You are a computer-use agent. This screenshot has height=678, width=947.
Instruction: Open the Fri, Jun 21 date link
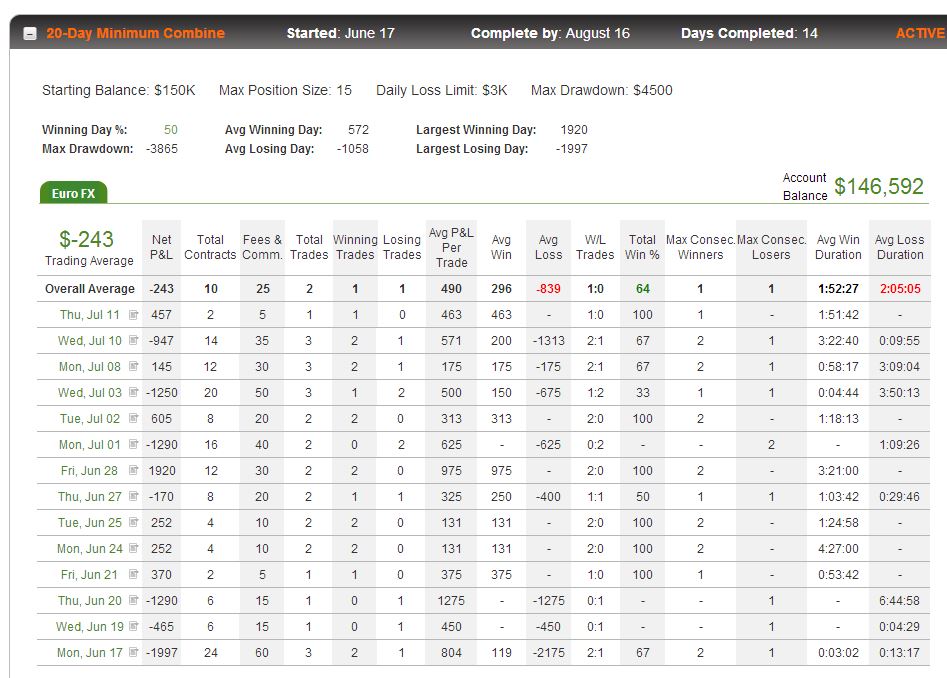(89, 574)
